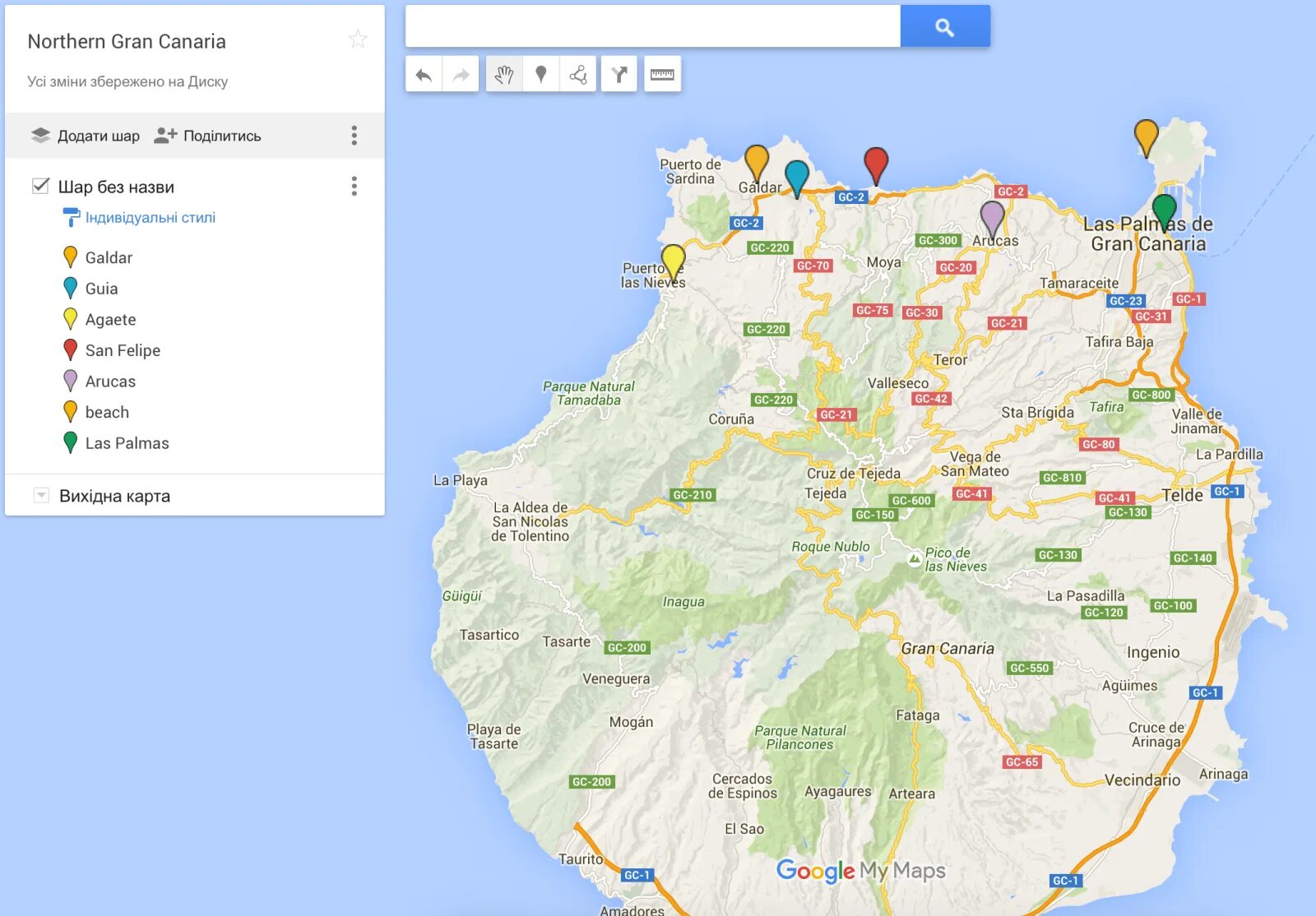Screen dimensions: 1316x916
Task: Click the share person-plus icon
Action: 165,136
